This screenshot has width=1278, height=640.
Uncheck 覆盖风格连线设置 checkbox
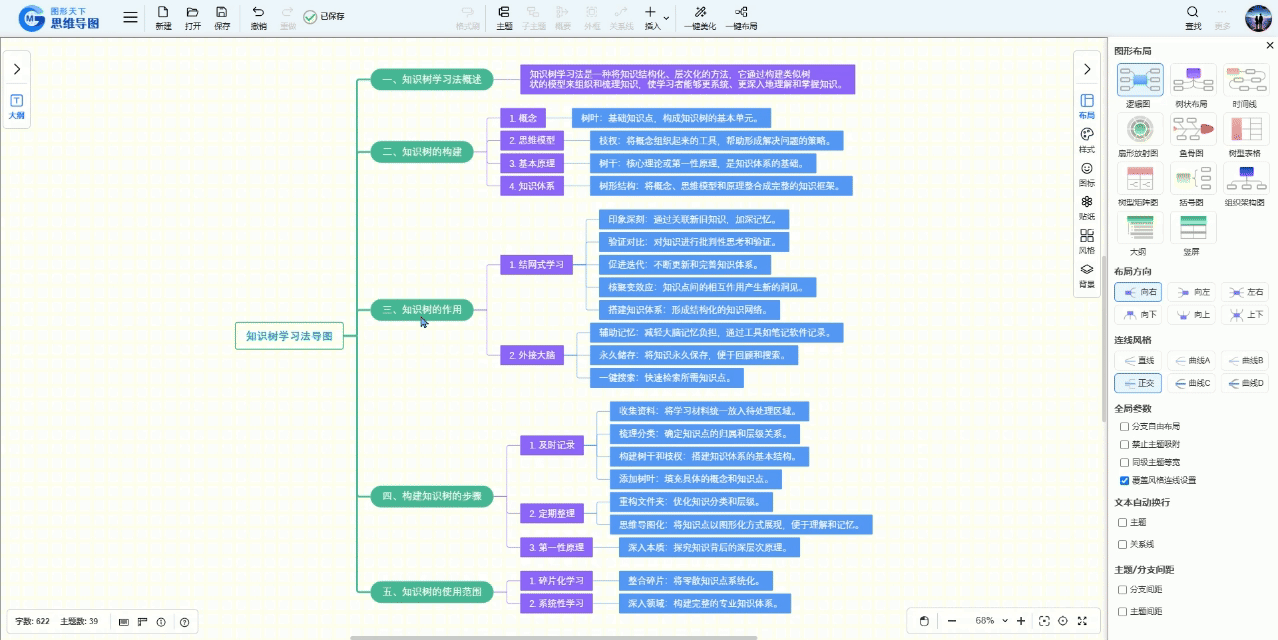tap(1124, 480)
